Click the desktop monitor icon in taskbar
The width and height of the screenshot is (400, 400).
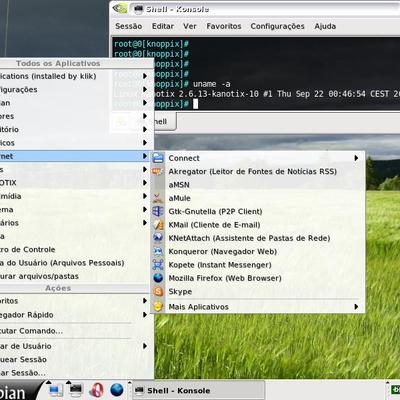(56, 390)
